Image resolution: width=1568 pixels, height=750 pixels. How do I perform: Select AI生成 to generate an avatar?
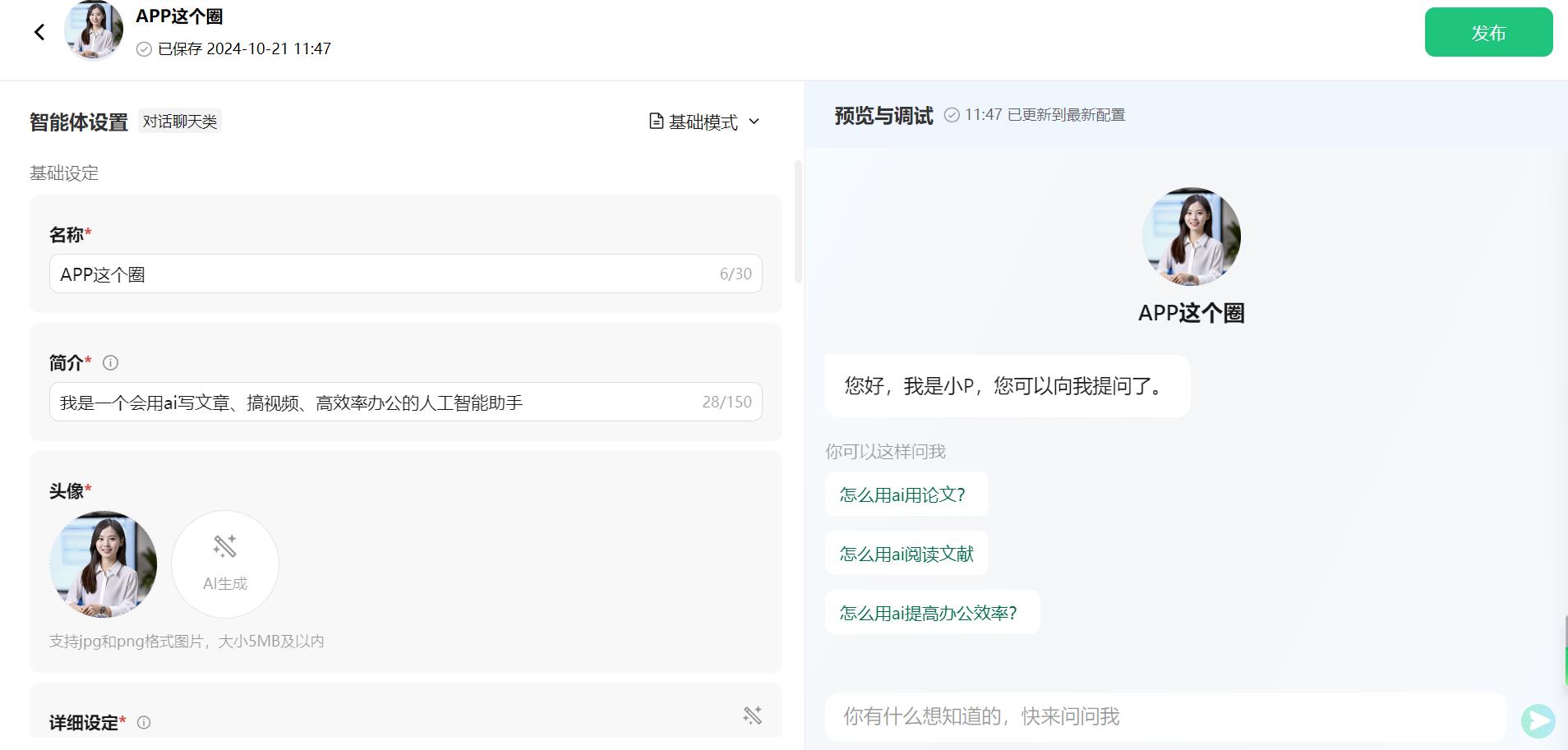pyautogui.click(x=224, y=564)
